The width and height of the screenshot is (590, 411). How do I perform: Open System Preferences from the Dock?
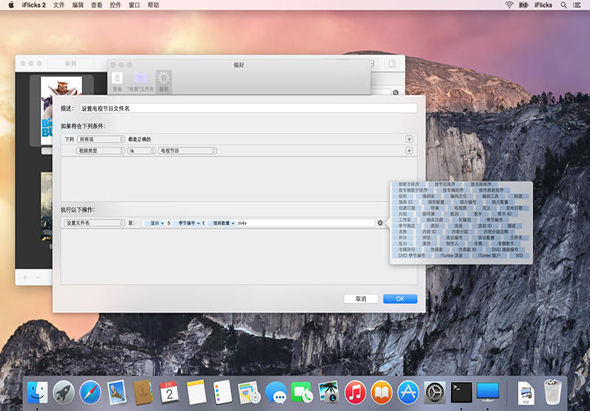(x=435, y=392)
